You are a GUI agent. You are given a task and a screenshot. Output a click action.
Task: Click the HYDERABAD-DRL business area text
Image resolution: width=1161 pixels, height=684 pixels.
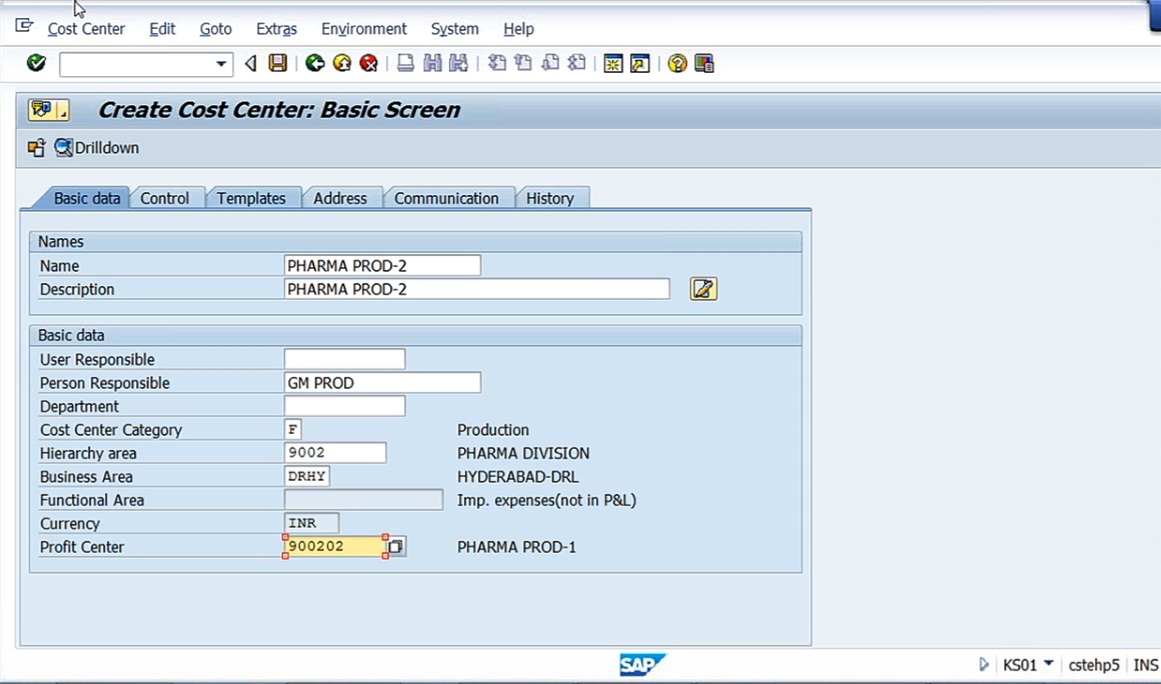coord(518,477)
